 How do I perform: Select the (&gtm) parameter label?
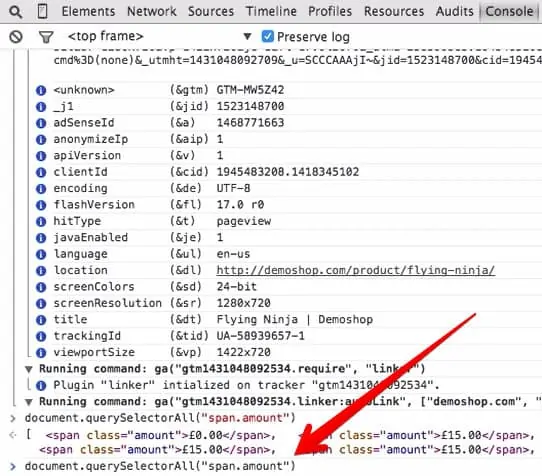coord(189,90)
